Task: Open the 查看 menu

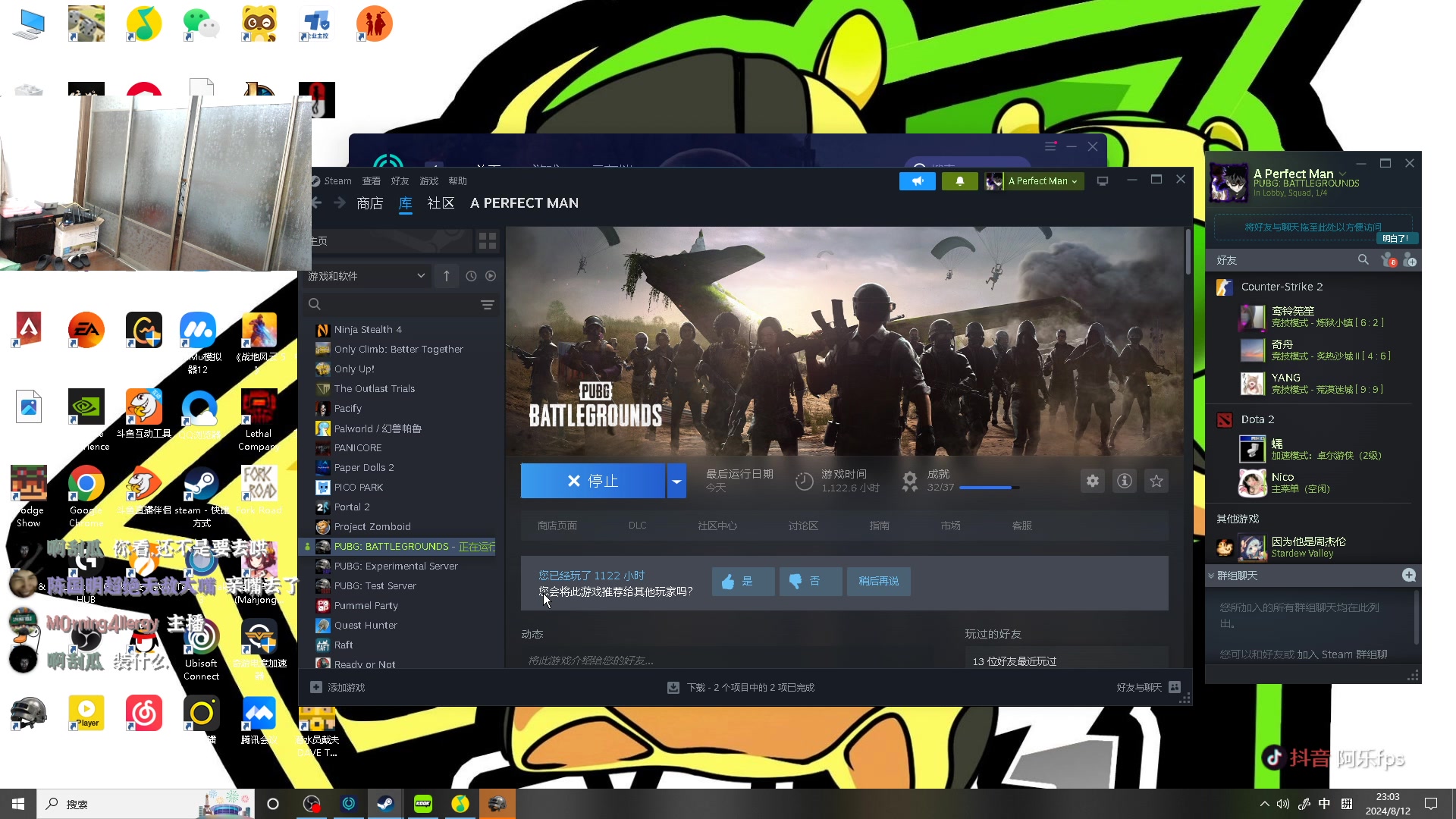Action: [372, 181]
